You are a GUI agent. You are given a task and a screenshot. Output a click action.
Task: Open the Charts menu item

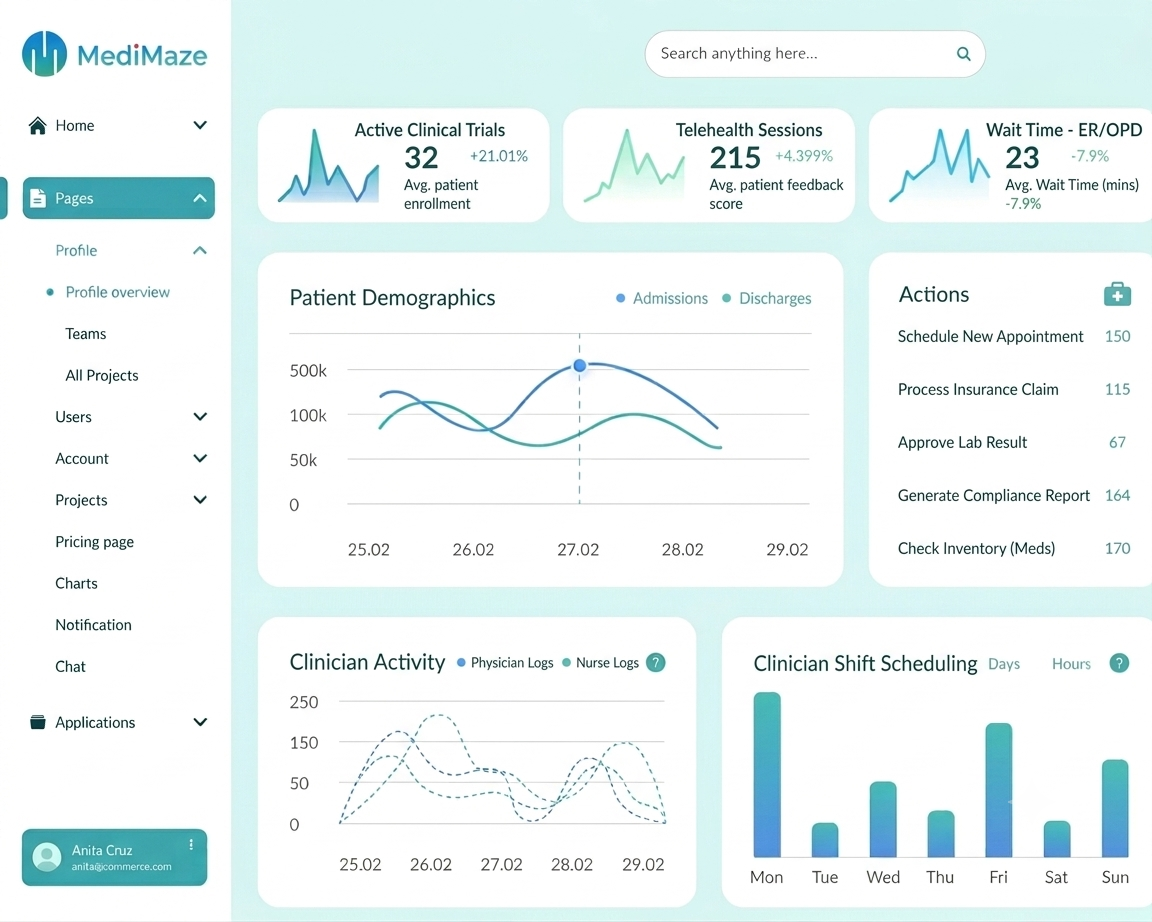pos(76,583)
